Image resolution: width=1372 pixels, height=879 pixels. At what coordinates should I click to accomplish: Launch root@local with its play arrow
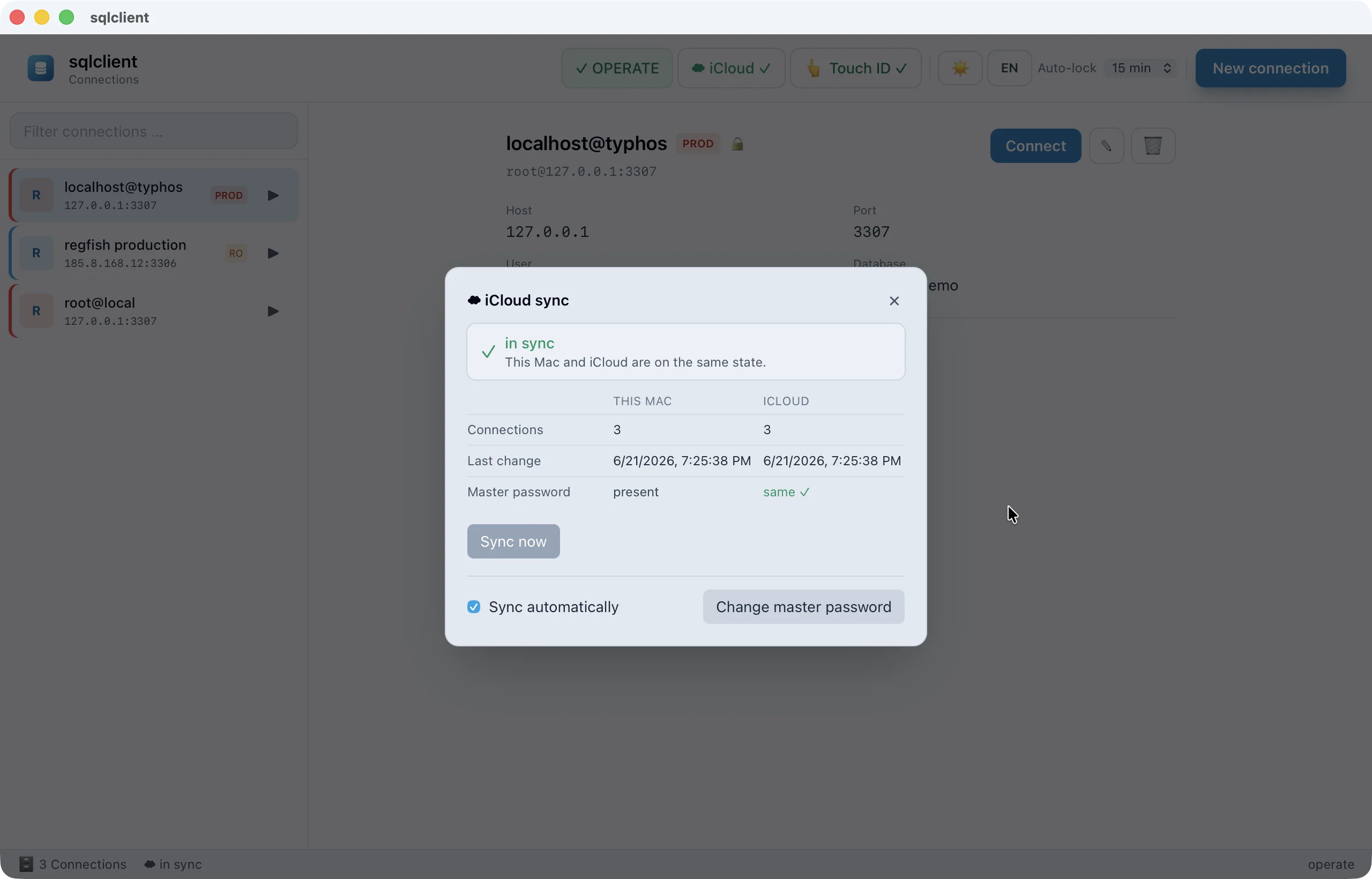tap(273, 311)
